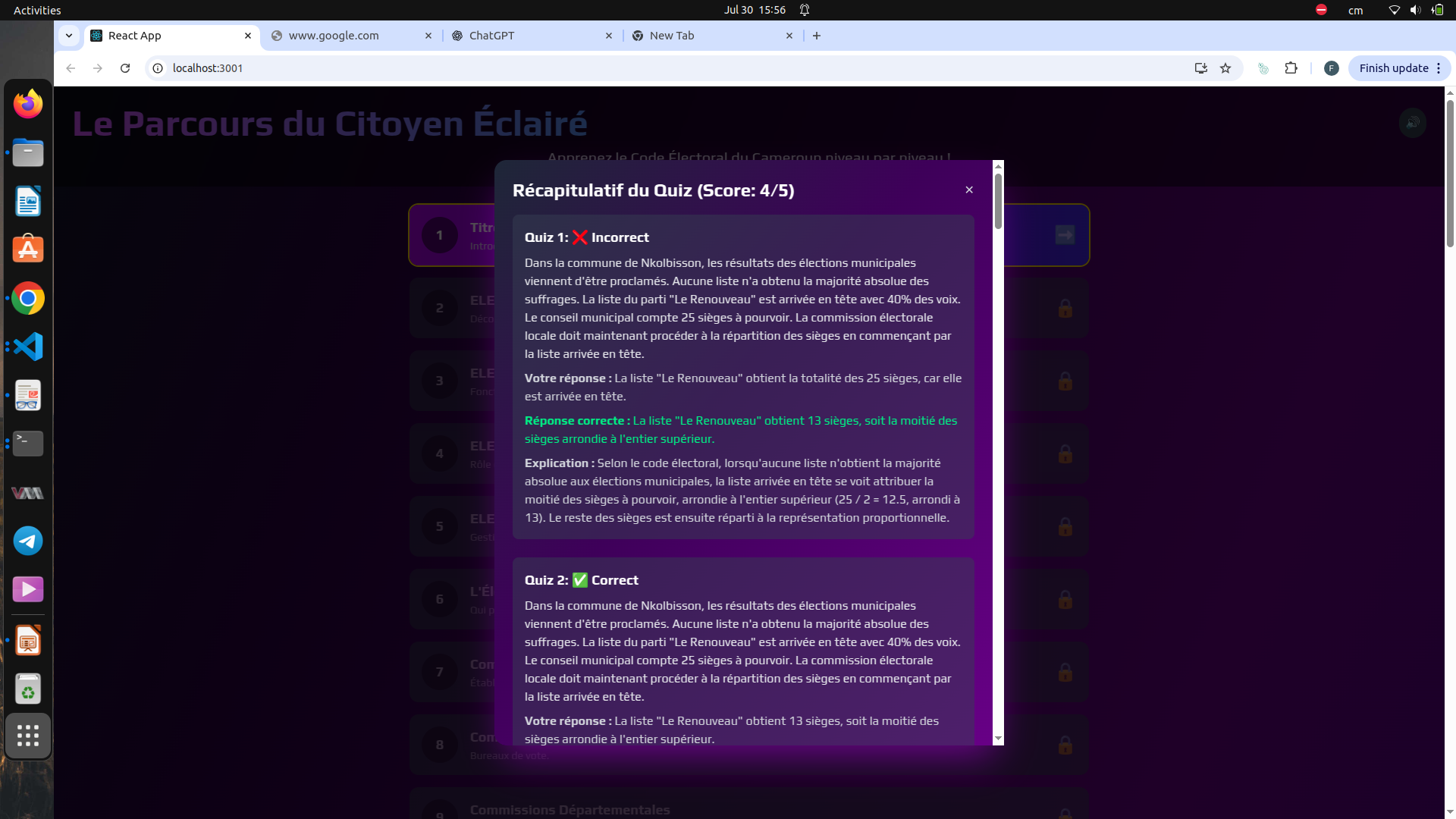The image size is (1456, 819).
Task: Open the Chrome extensions puzzle icon
Action: tap(1291, 68)
